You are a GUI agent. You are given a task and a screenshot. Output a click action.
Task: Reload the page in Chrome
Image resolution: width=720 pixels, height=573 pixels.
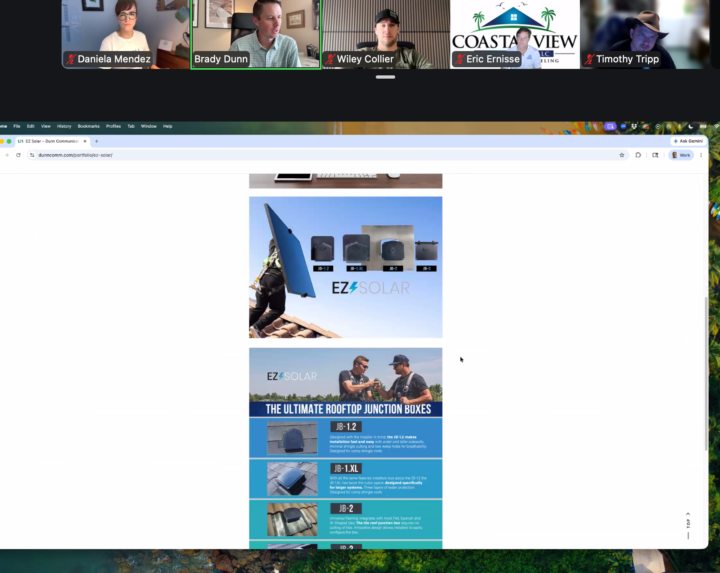click(x=18, y=155)
